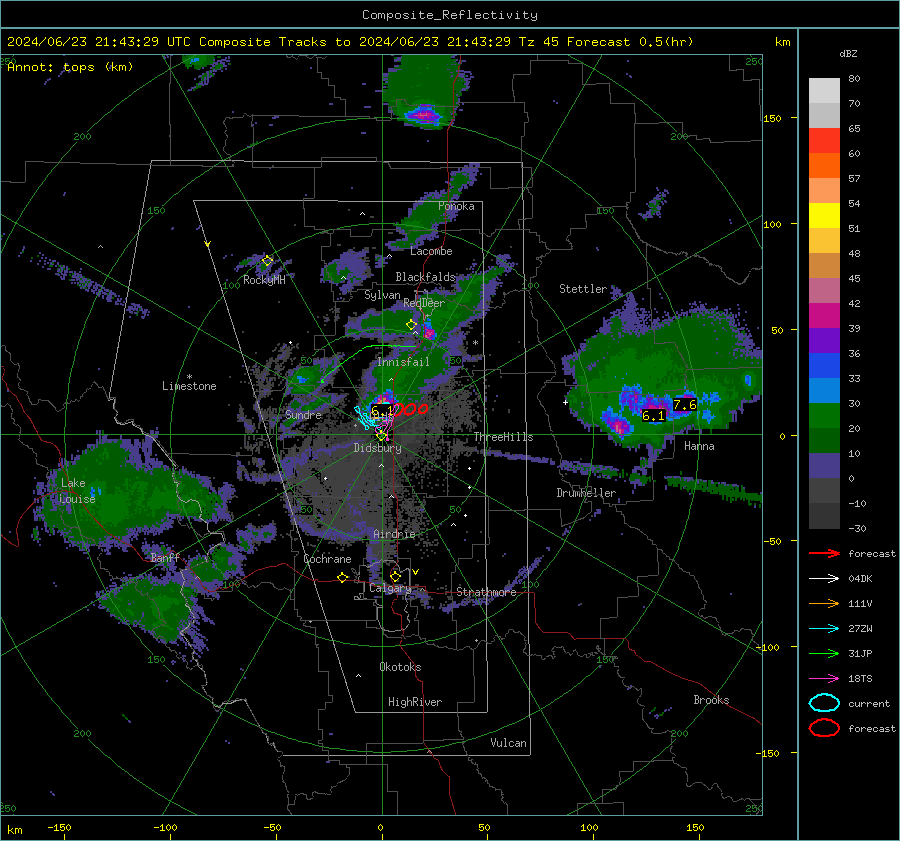Click the Blackfalds town label
Image resolution: width=900 pixels, height=841 pixels.
(425, 277)
